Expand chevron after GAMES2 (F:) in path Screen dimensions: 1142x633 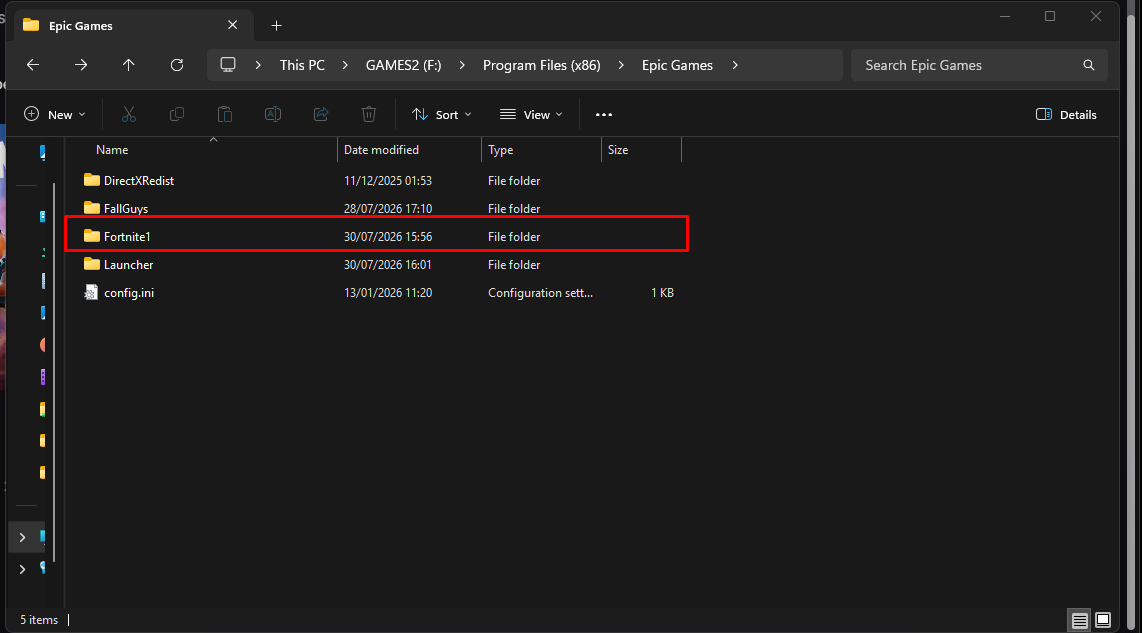click(462, 65)
